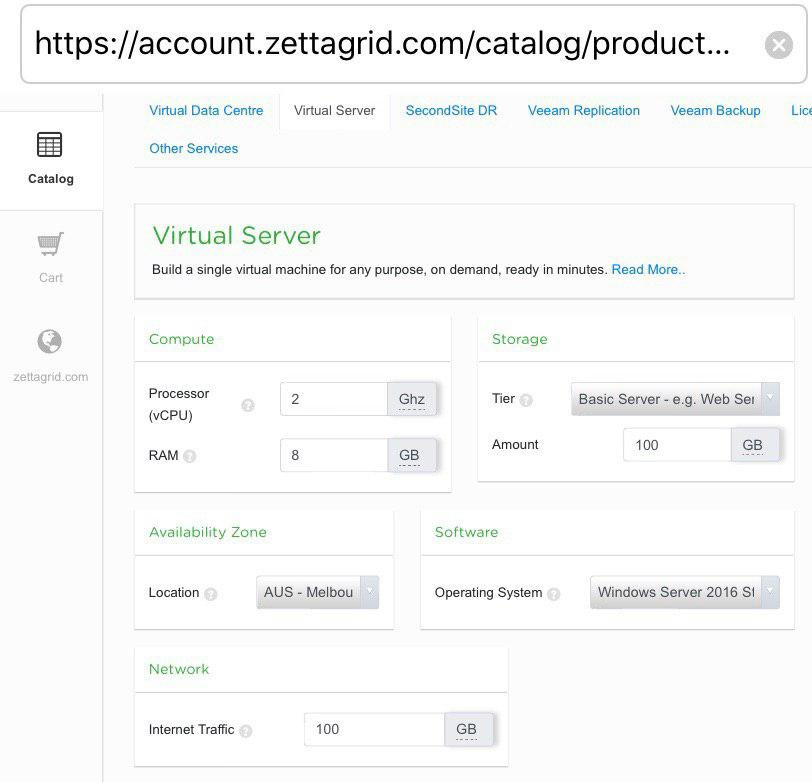Screen dimensions: 812x782
Task: Click the help icon beside Internet Traffic
Action: [x=246, y=731]
